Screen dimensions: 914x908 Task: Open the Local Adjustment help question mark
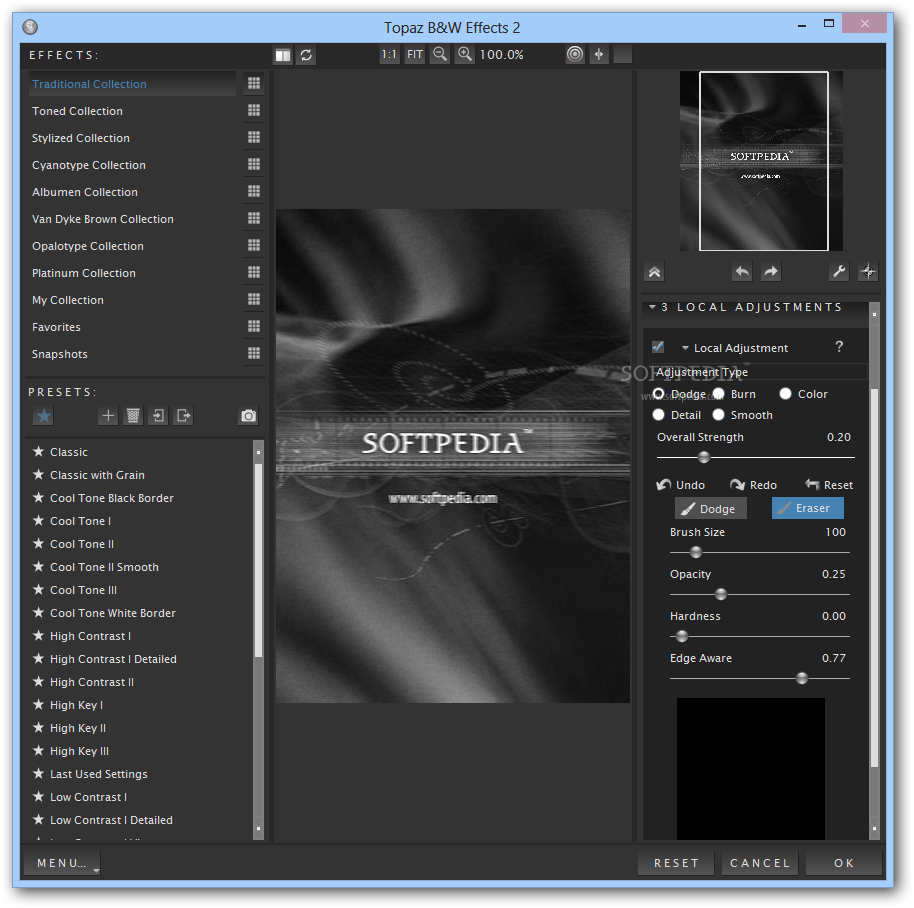pos(839,347)
